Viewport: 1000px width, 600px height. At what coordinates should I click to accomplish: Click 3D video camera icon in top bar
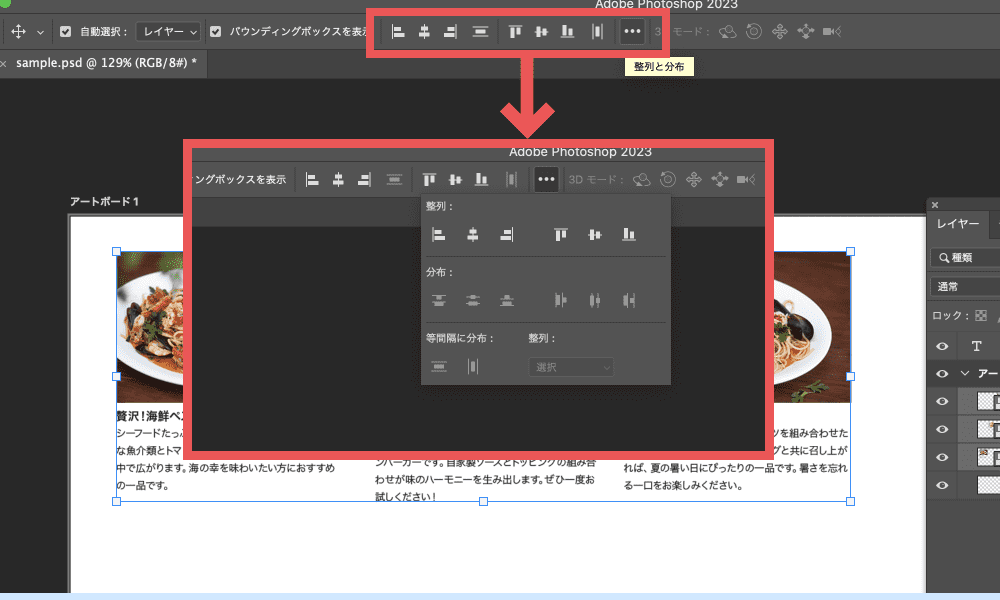click(832, 31)
